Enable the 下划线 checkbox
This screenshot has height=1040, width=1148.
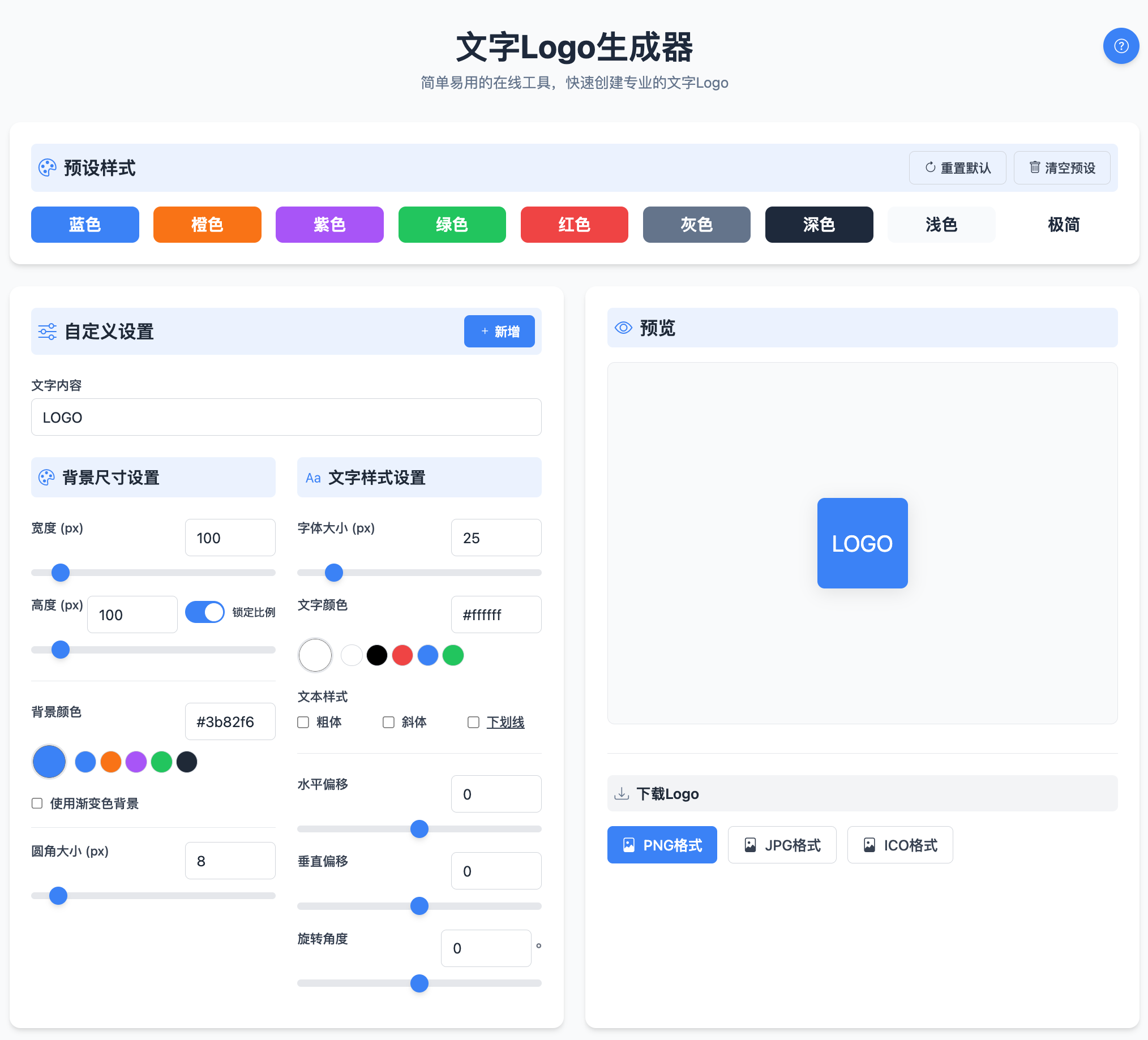(x=473, y=722)
